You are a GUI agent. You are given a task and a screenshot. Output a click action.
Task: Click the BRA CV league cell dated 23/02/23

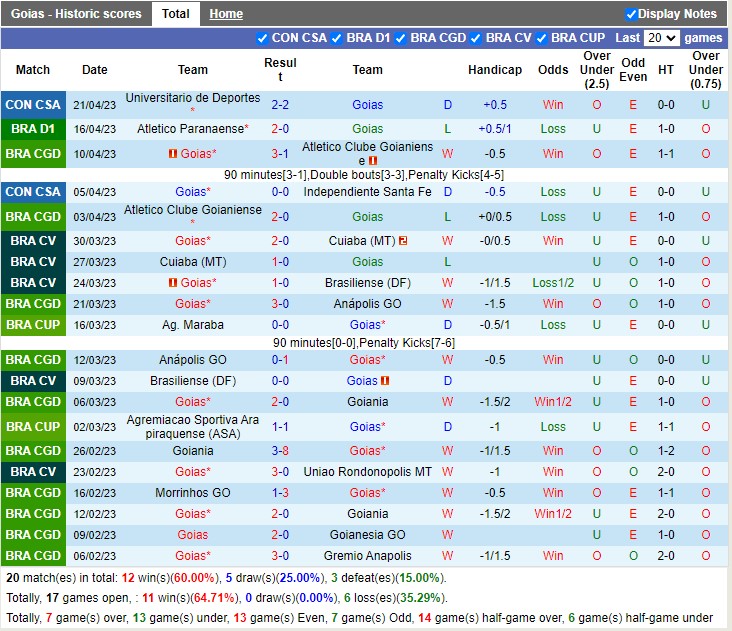(x=33, y=472)
